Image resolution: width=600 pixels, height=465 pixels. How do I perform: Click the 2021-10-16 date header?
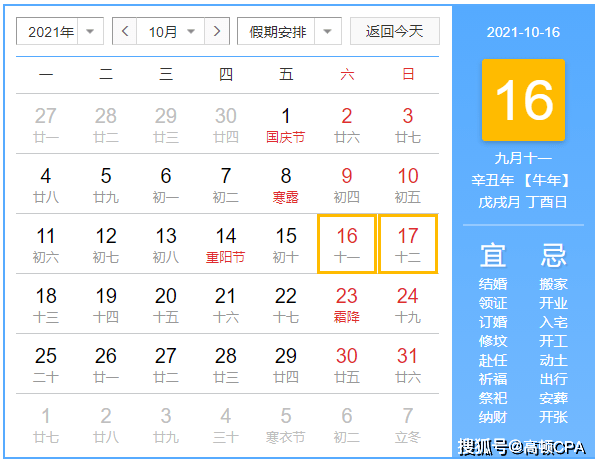(523, 32)
